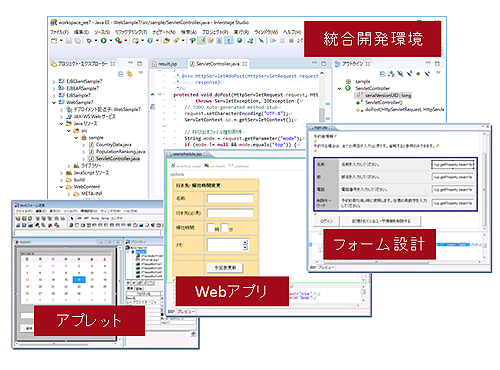This screenshot has width=500, height=370.
Task: Click the 名前 bean property field in login.jsp
Action: (453, 164)
